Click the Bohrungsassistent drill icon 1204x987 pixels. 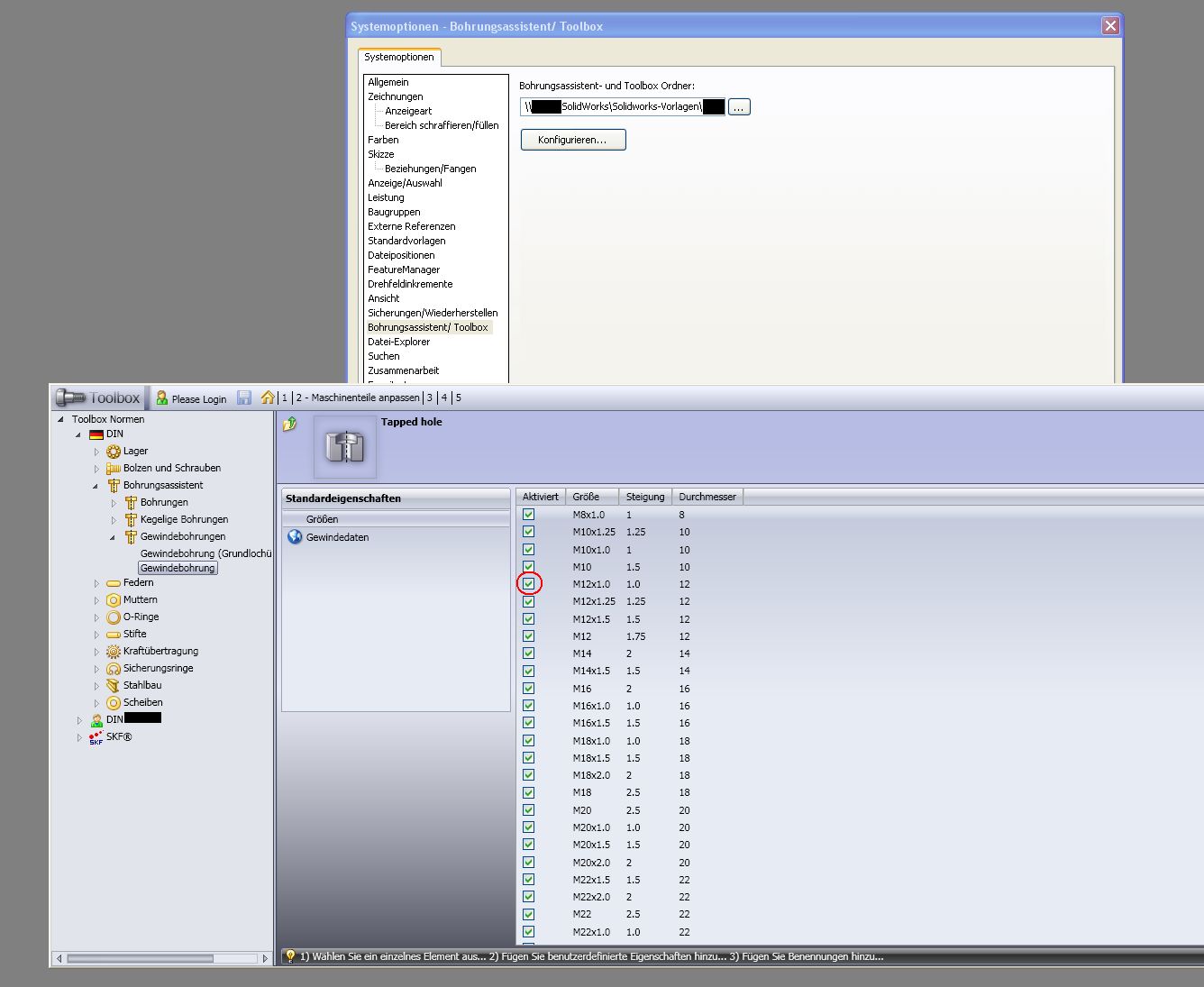point(114,486)
